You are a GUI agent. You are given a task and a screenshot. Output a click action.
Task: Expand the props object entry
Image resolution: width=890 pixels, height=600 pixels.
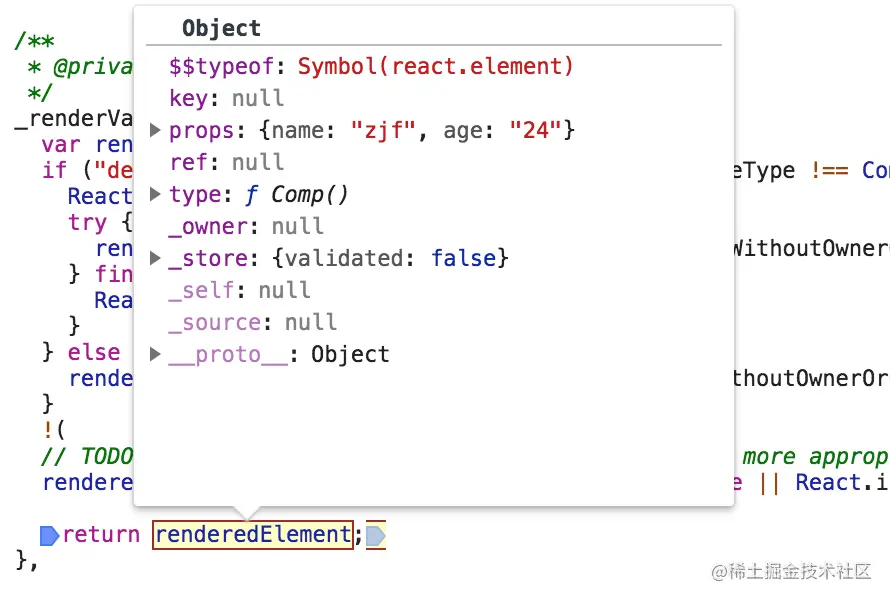pos(155,130)
